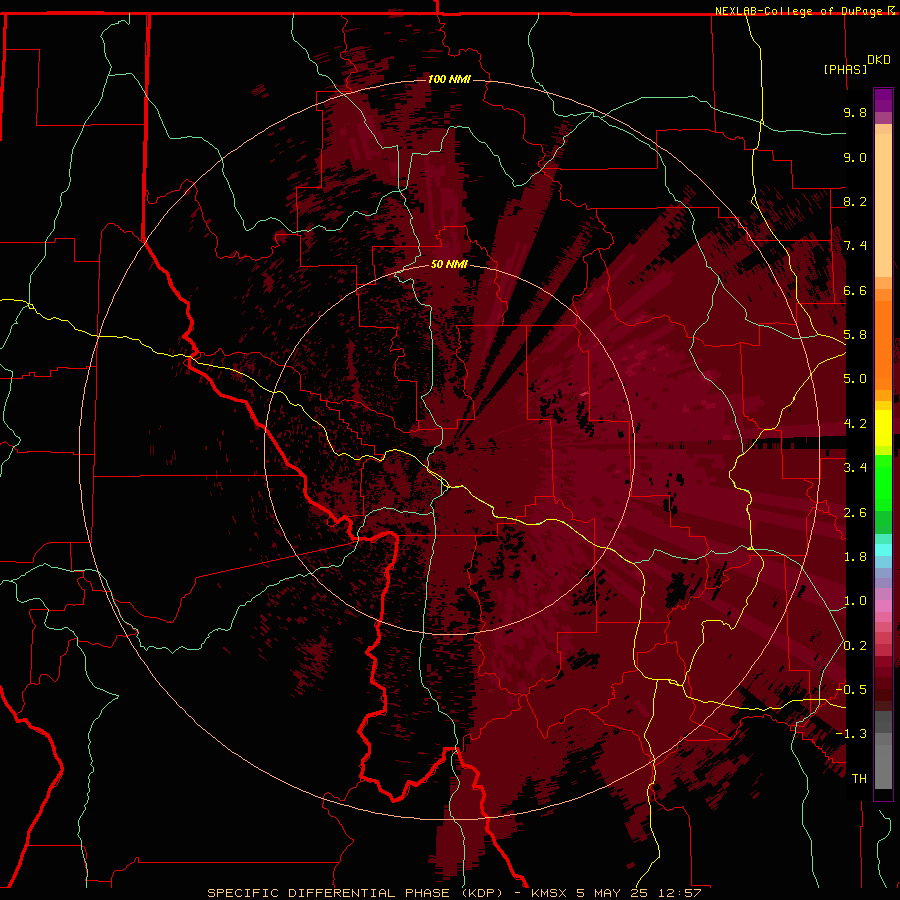Click the -0.5 value on the scale
This screenshot has width=900, height=900.
[851, 689]
